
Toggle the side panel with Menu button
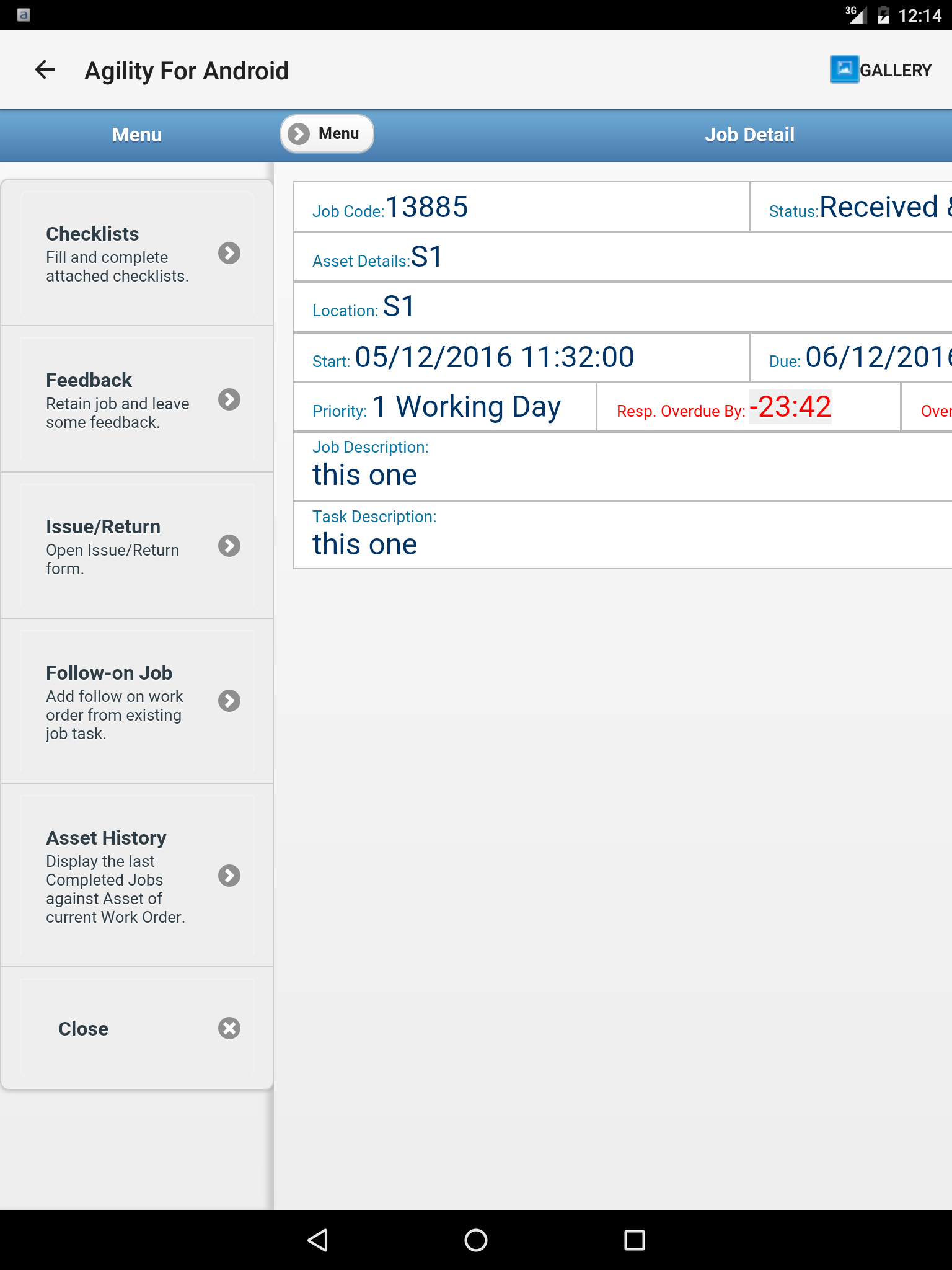coord(327,134)
